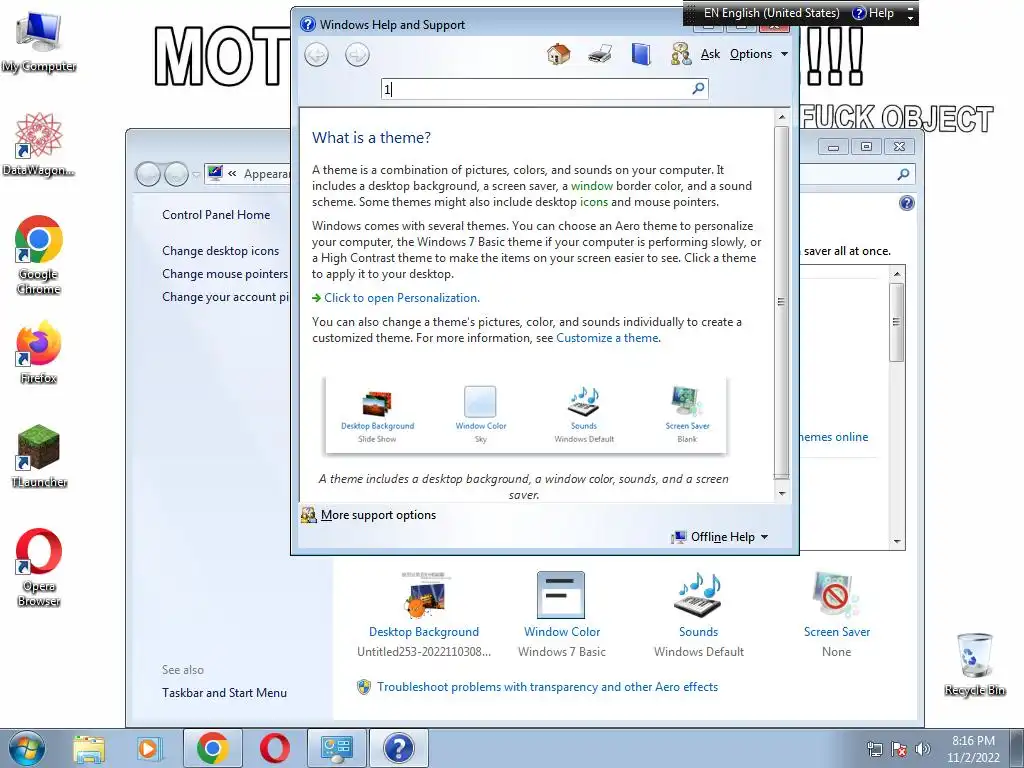
Task: Click the theme components illustration image
Action: [x=526, y=415]
